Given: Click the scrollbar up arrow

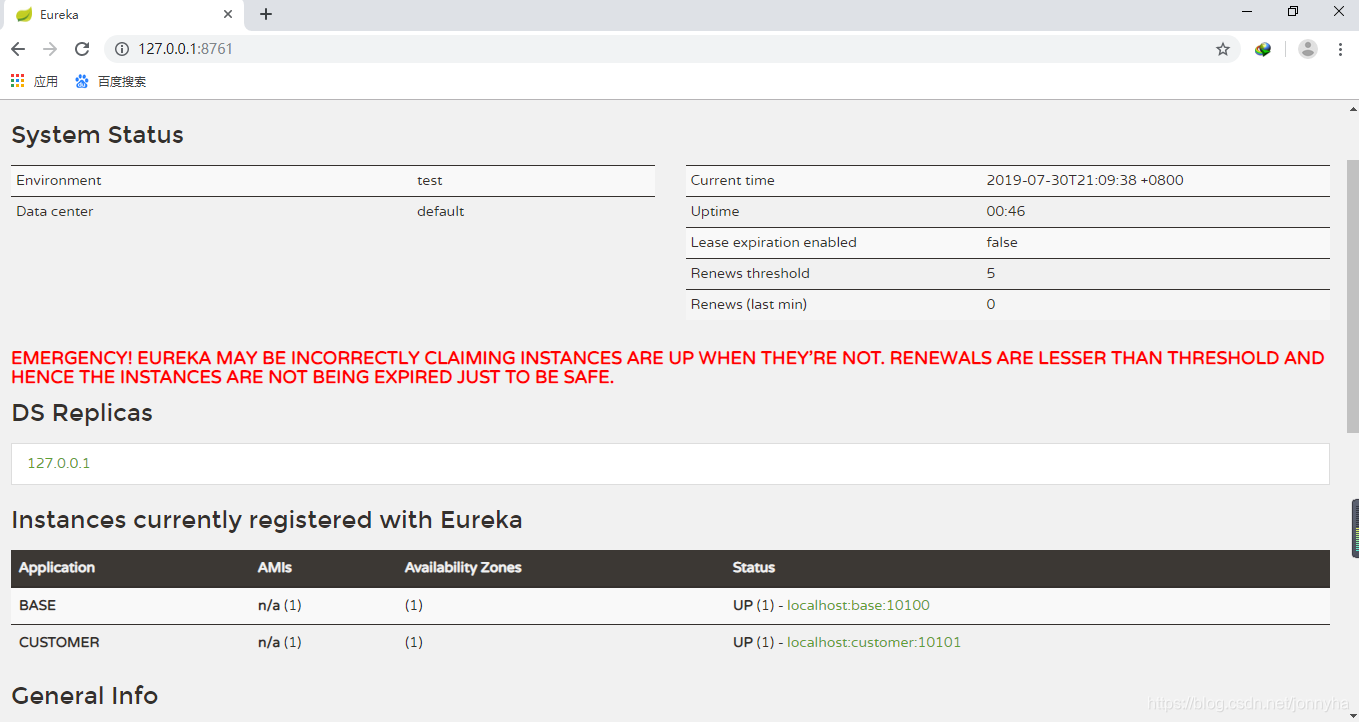Looking at the screenshot, I should (x=1352, y=108).
